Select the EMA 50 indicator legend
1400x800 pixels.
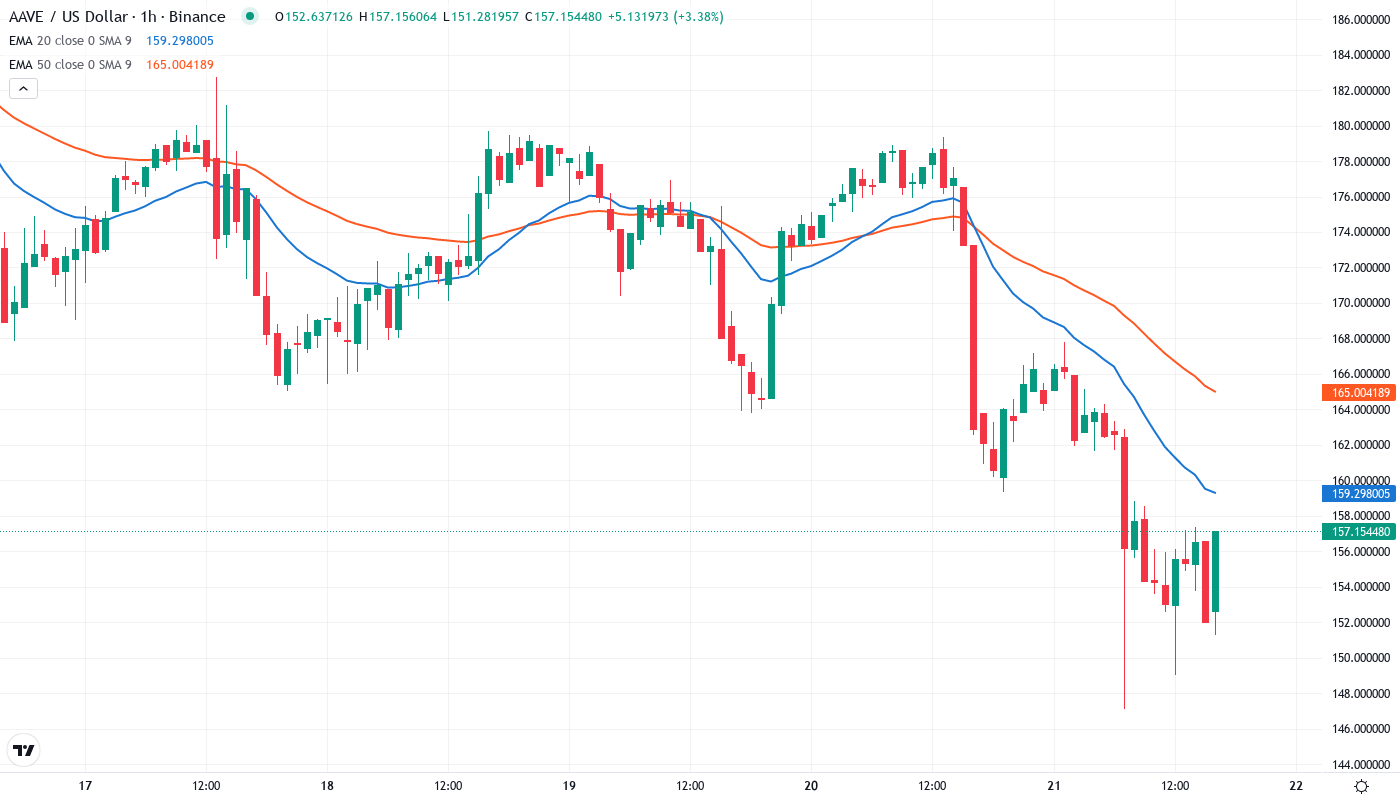[x=70, y=65]
